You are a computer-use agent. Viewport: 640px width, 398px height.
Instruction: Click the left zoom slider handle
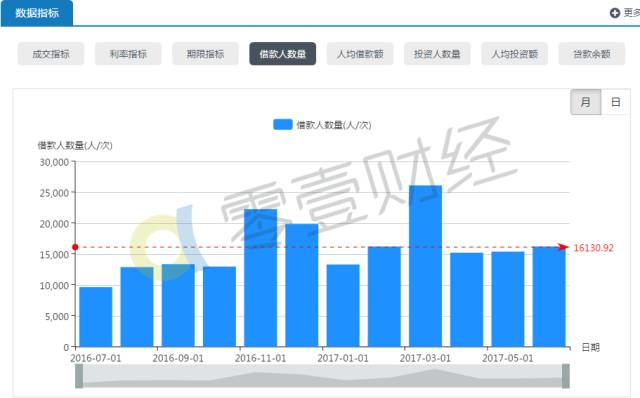[79, 376]
